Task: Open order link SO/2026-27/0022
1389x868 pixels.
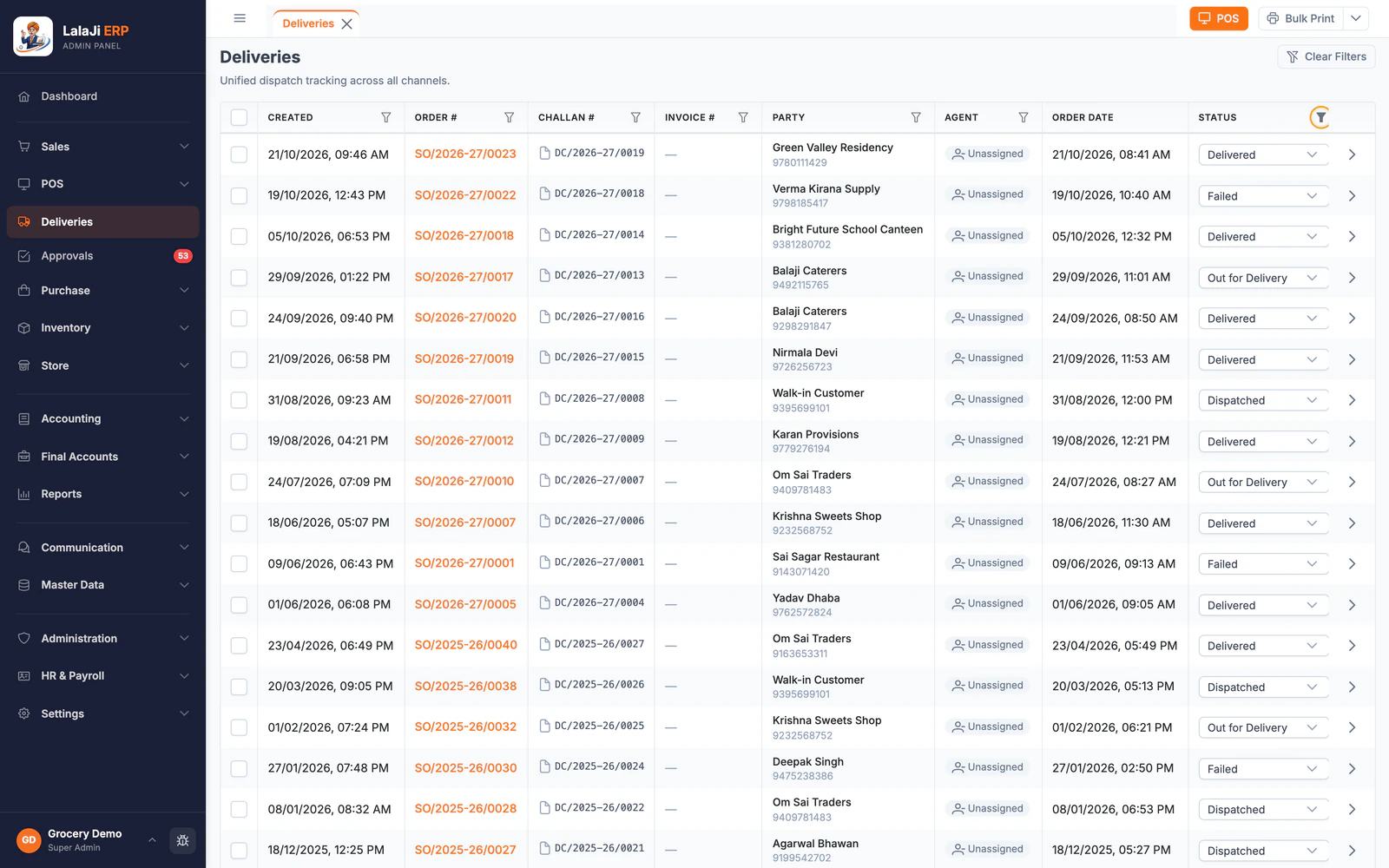Action: [465, 195]
